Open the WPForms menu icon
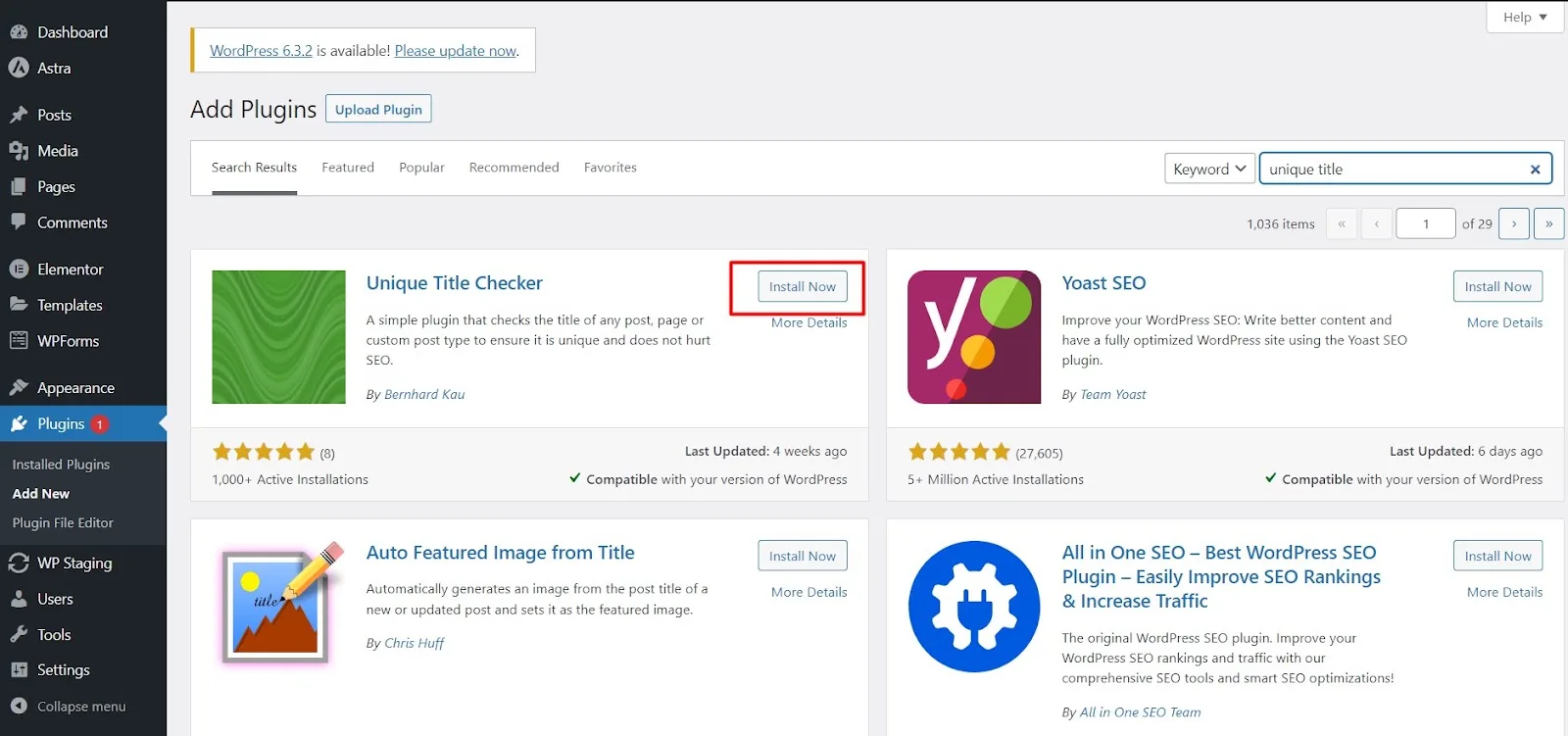This screenshot has height=736, width=1568. pyautogui.click(x=19, y=341)
